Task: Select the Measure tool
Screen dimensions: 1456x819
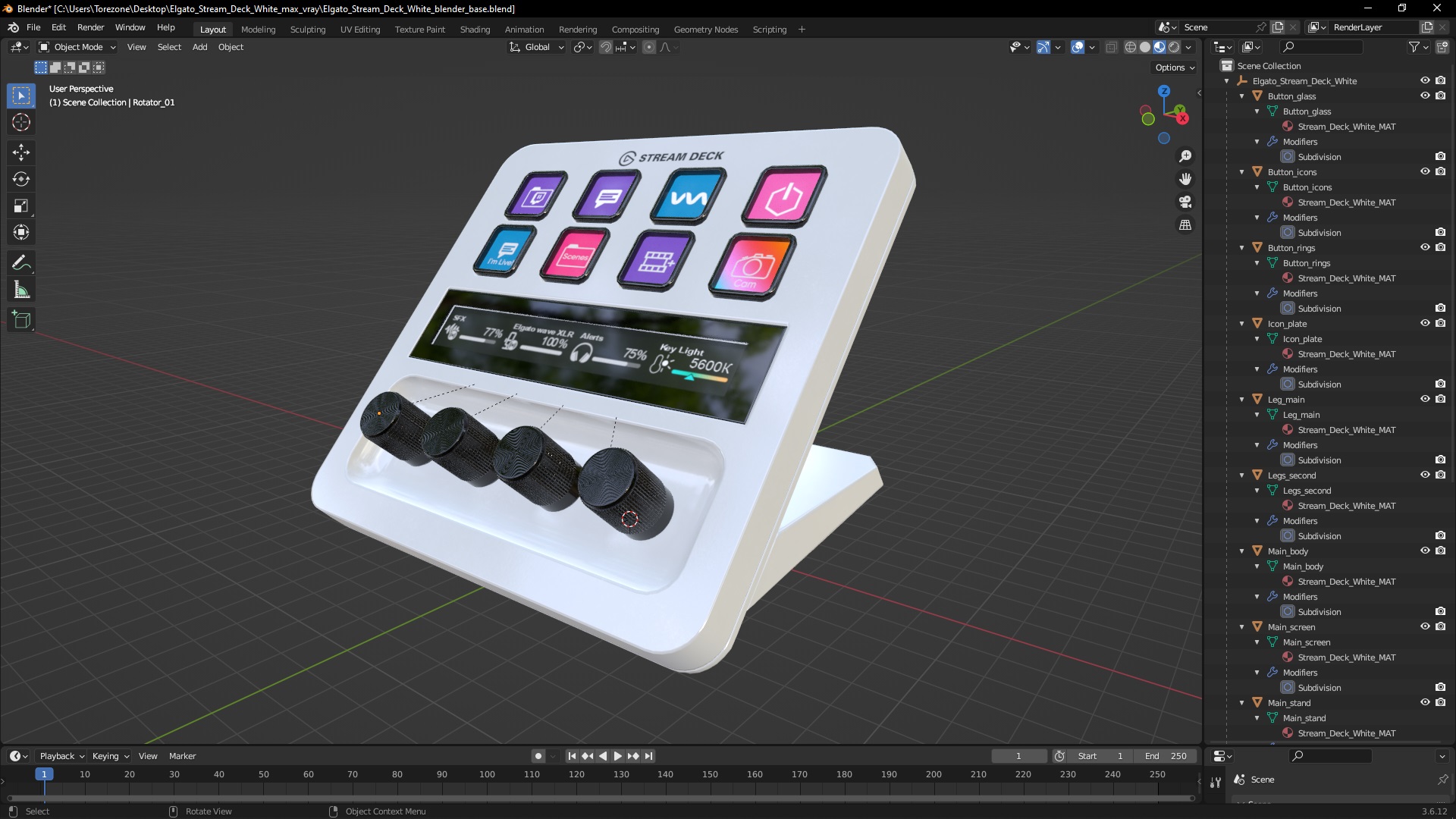Action: tap(21, 290)
